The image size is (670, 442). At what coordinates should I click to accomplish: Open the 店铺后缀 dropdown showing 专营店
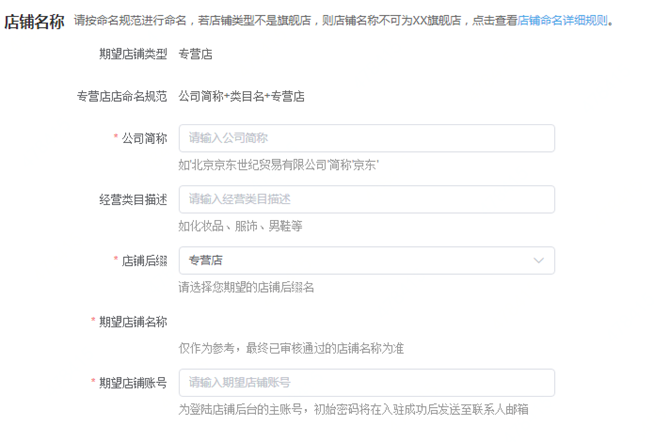[x=367, y=260]
